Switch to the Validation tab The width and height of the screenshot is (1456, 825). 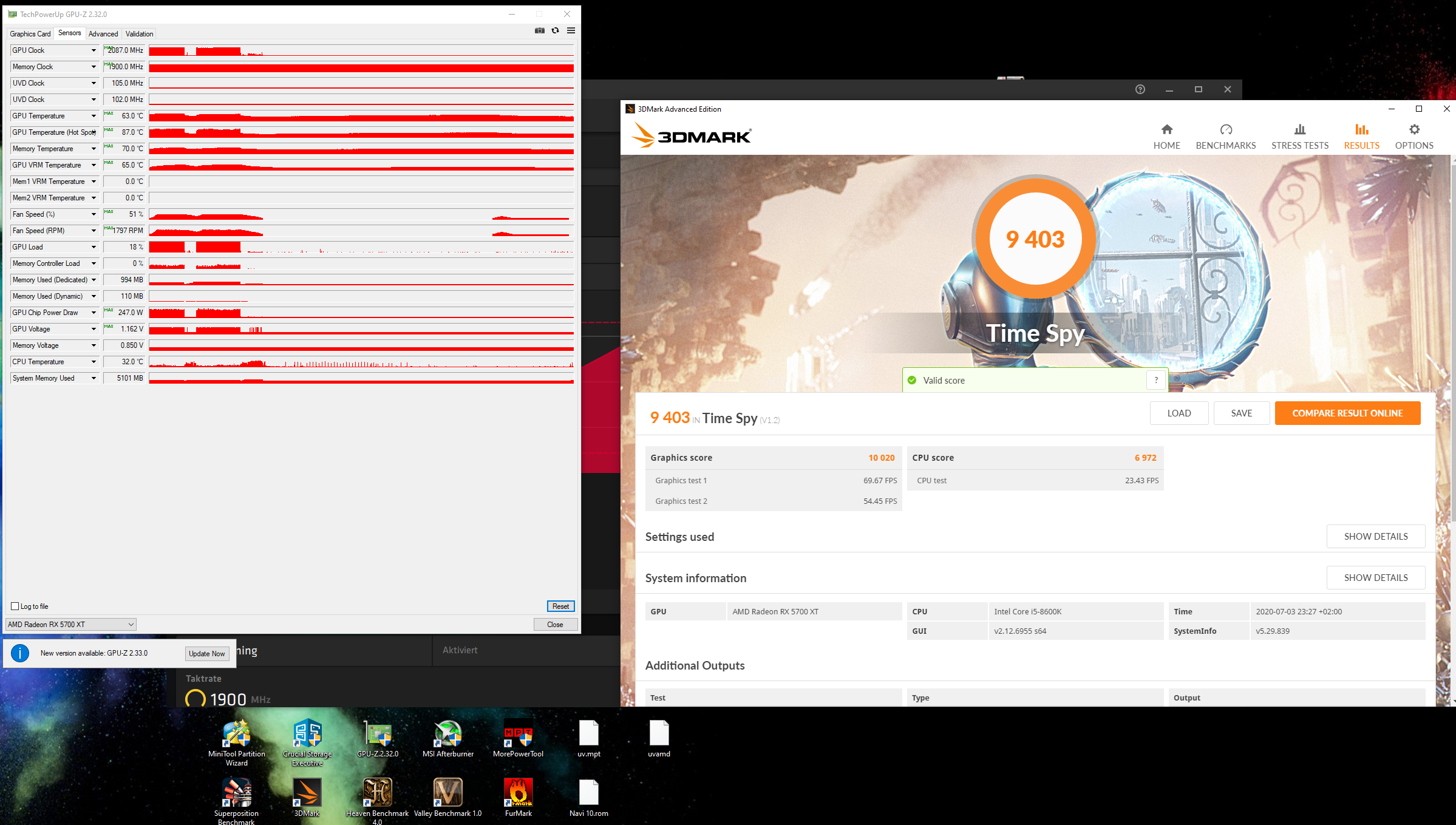pyautogui.click(x=139, y=34)
